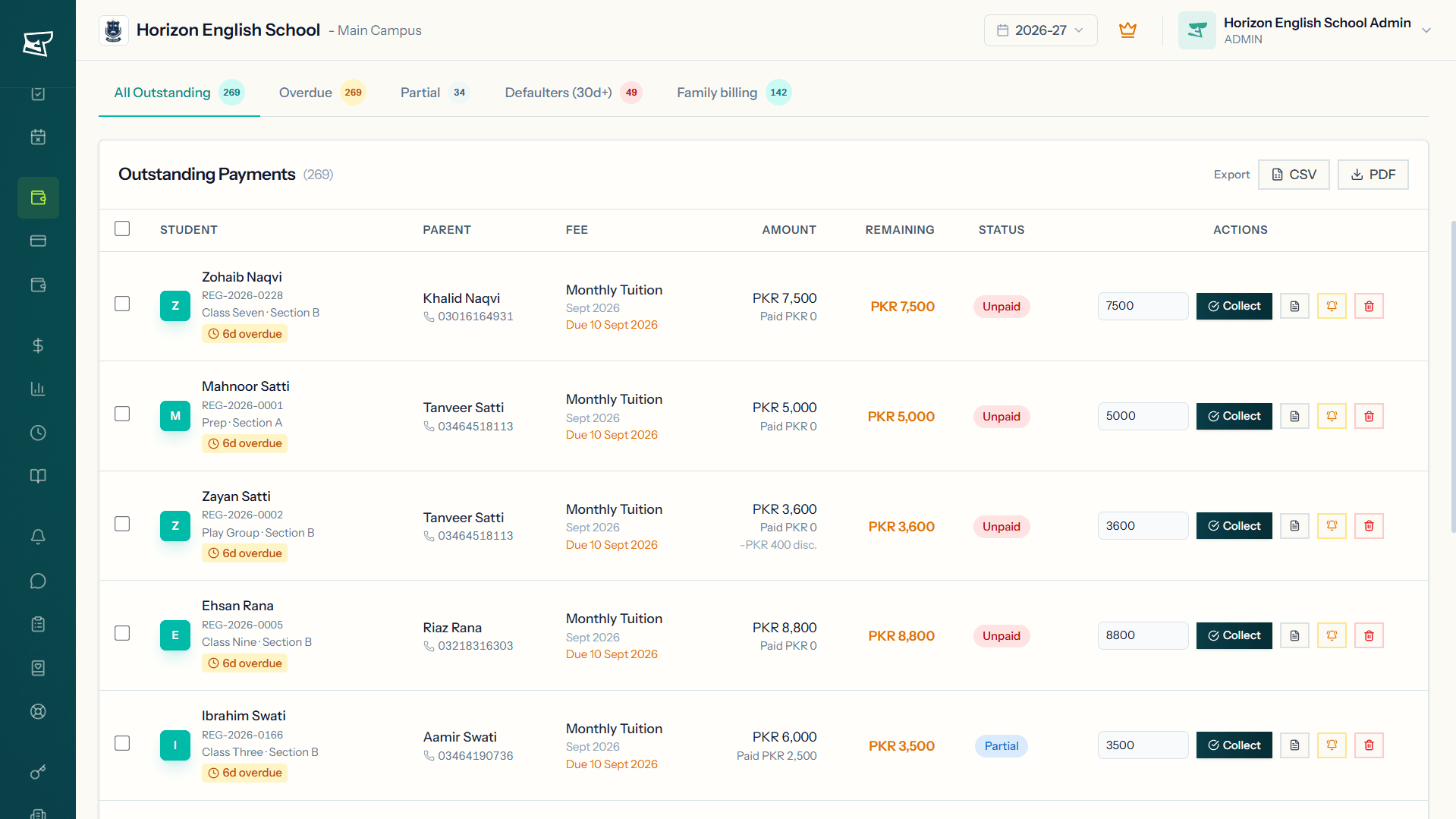Open the open book icon in the sidebar
Viewport: 1456px width, 819px height.
(x=38, y=476)
